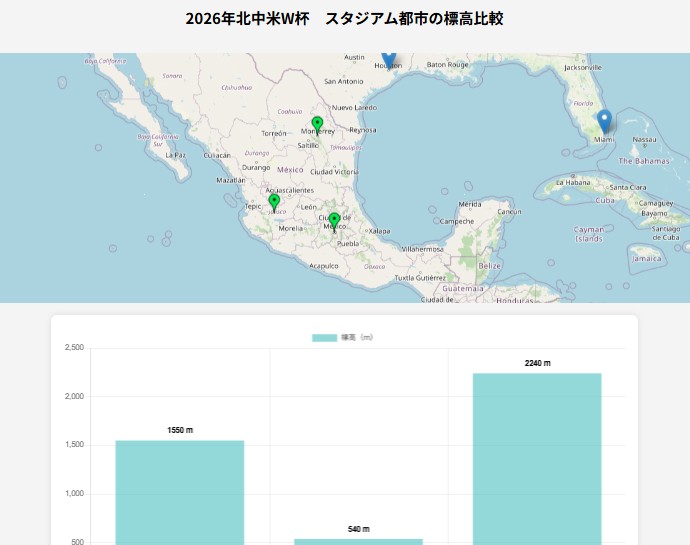Click the blue Miami map marker
690x545 pixels.
604,121
